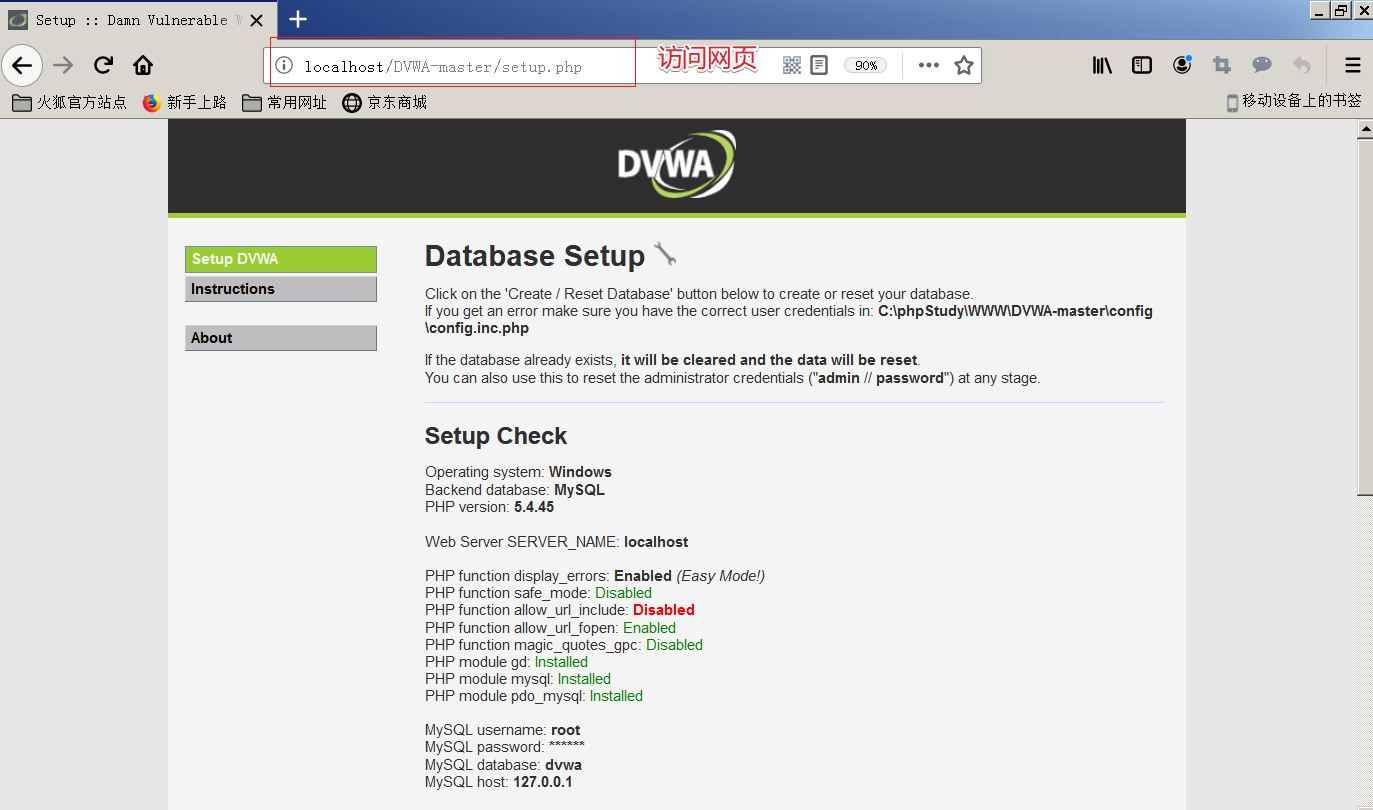Click the page scrollbar up arrow
This screenshot has height=810, width=1373.
pos(1364,129)
